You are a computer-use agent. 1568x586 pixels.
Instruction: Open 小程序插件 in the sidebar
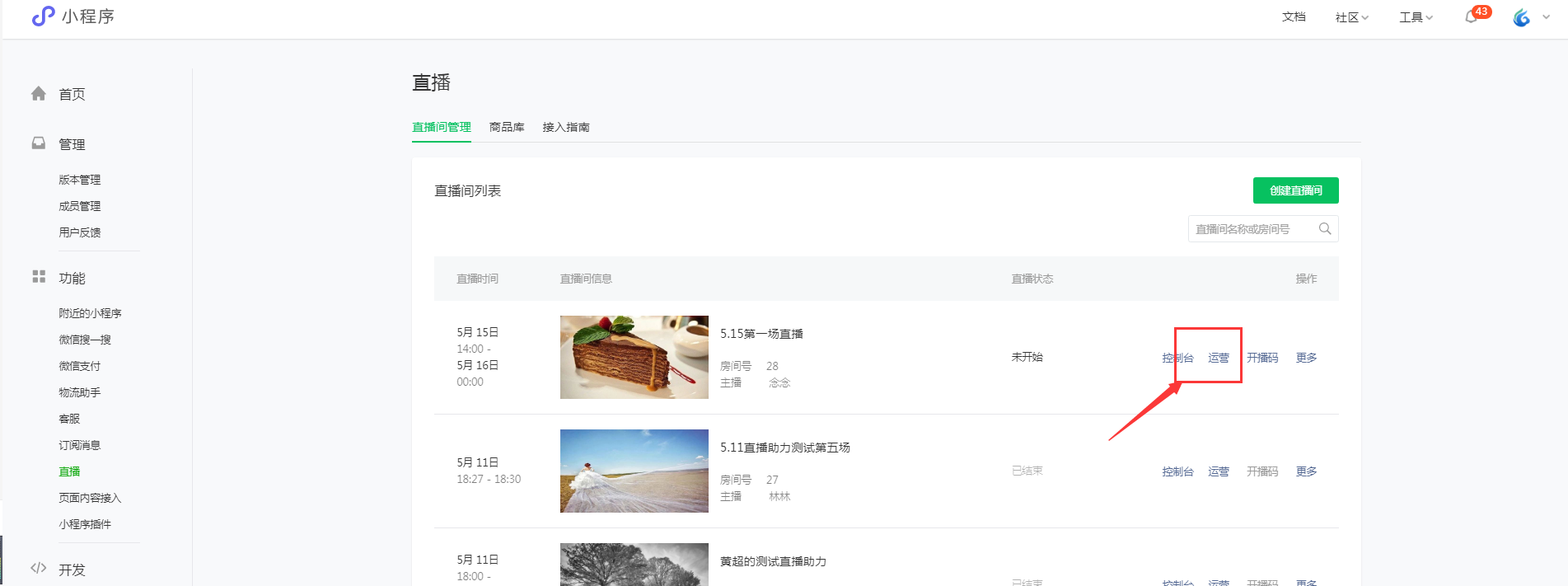tap(85, 524)
